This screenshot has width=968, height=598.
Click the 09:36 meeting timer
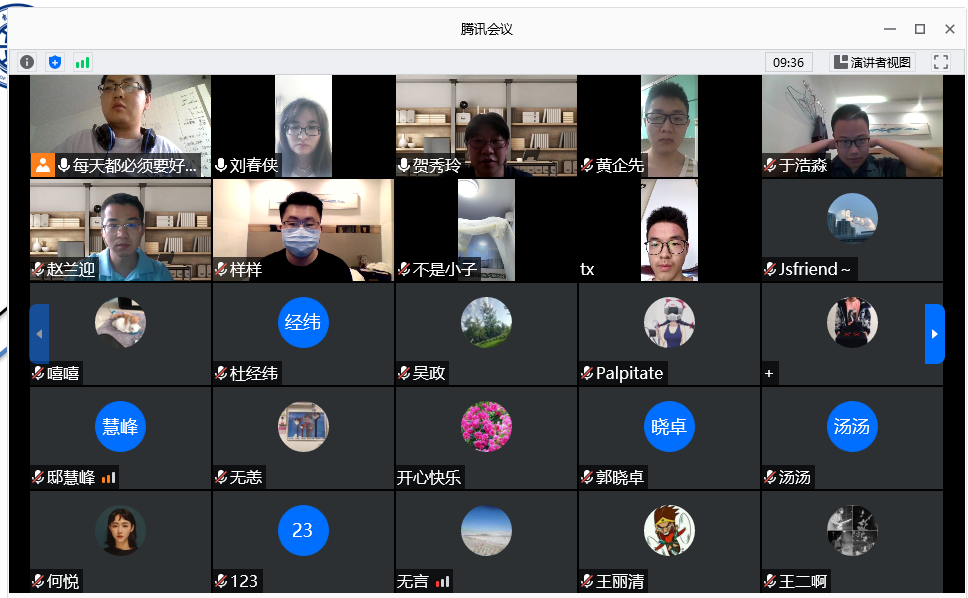pyautogui.click(x=788, y=62)
